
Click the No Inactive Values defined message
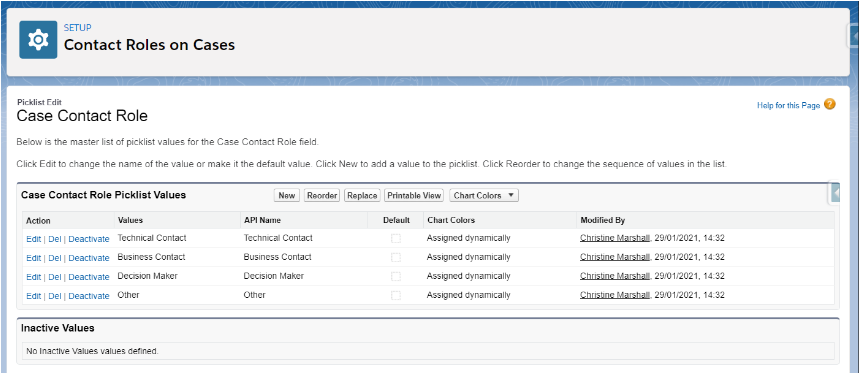click(92, 351)
